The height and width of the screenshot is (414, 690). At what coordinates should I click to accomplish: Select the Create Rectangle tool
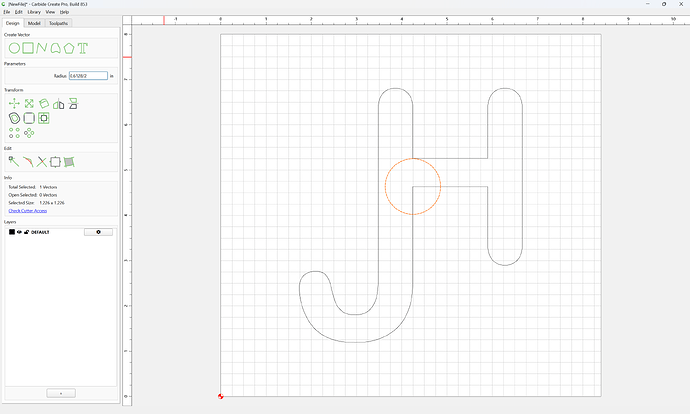[x=28, y=48]
